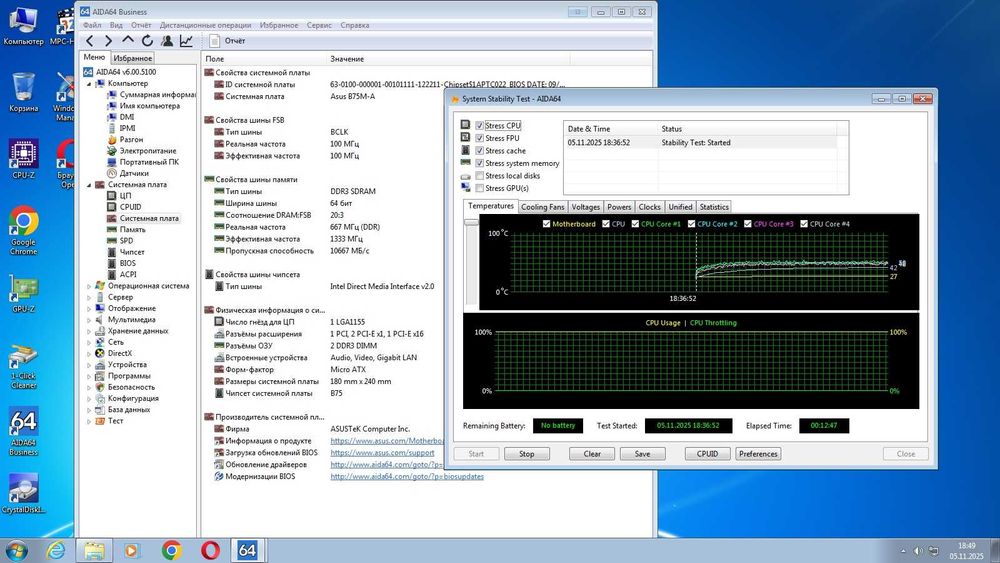This screenshot has height=563, width=1000.
Task: Launch the CPU-Z desktop shortcut
Action: point(23,159)
